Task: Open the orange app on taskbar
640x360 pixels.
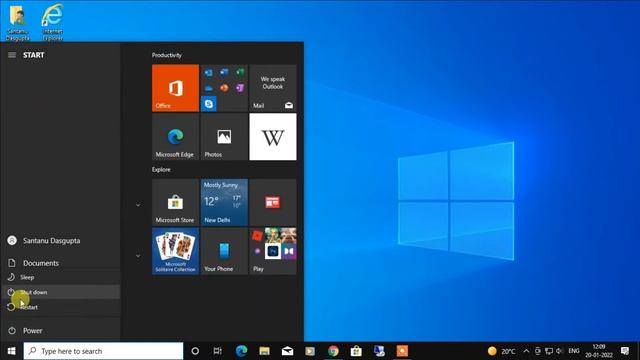Action: pos(402,351)
